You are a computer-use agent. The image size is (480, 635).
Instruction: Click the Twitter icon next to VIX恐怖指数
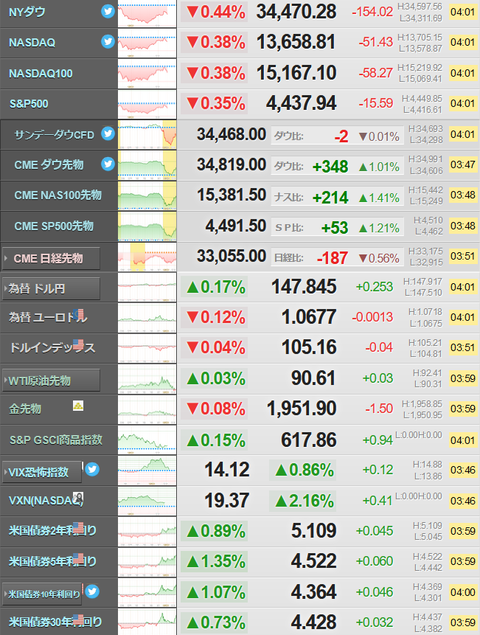pos(92,469)
